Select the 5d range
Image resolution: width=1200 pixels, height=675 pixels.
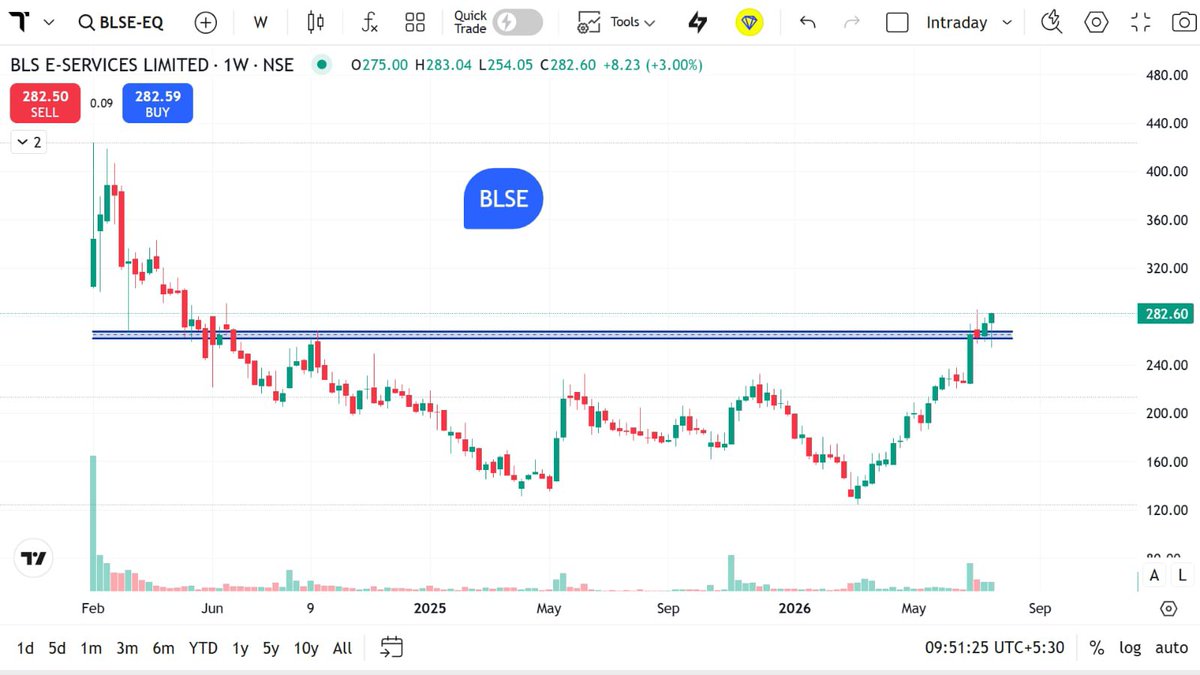[x=57, y=648]
